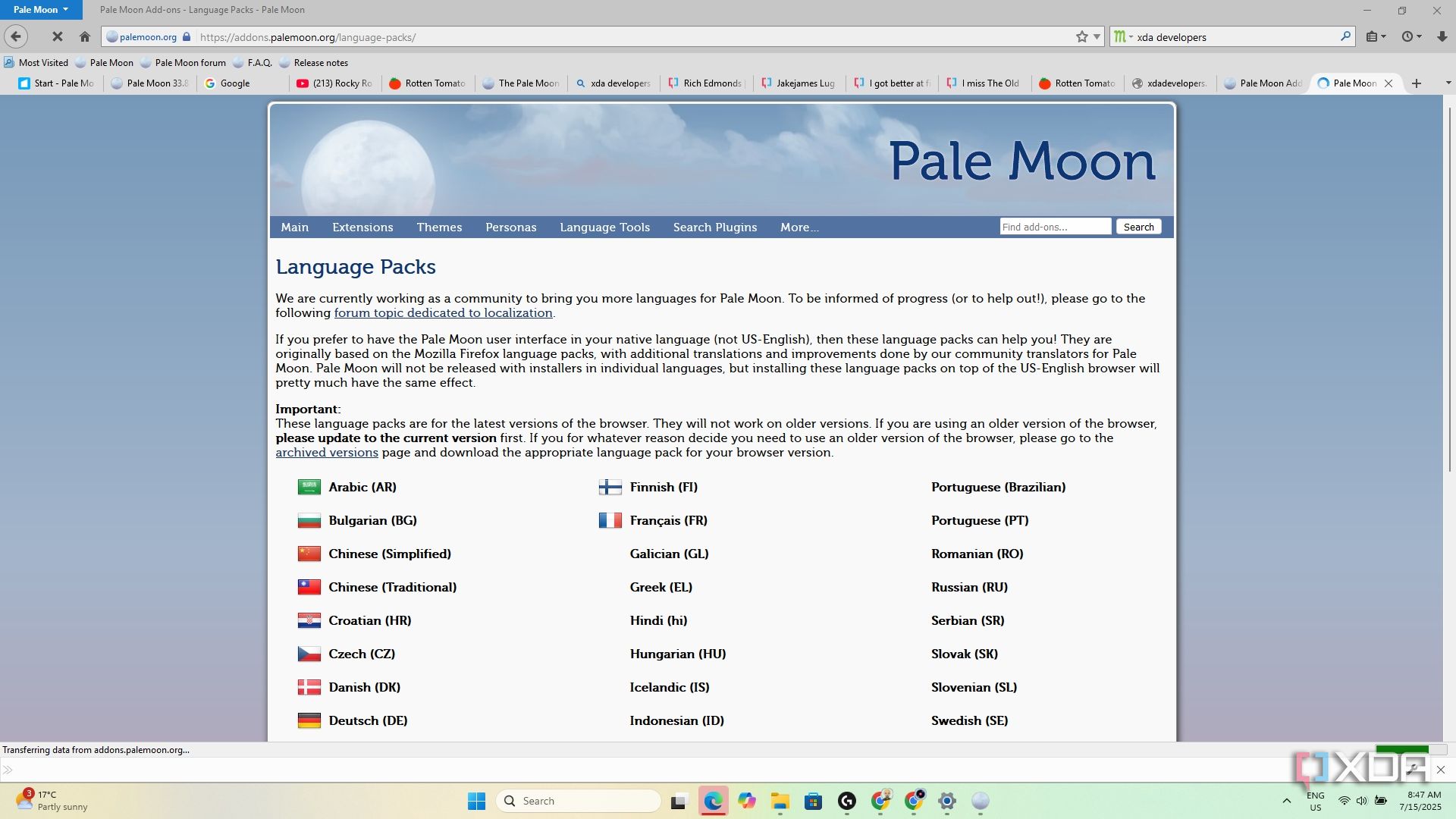The width and height of the screenshot is (1456, 819).
Task: Open the address bar history dropdown arrow
Action: click(1097, 36)
